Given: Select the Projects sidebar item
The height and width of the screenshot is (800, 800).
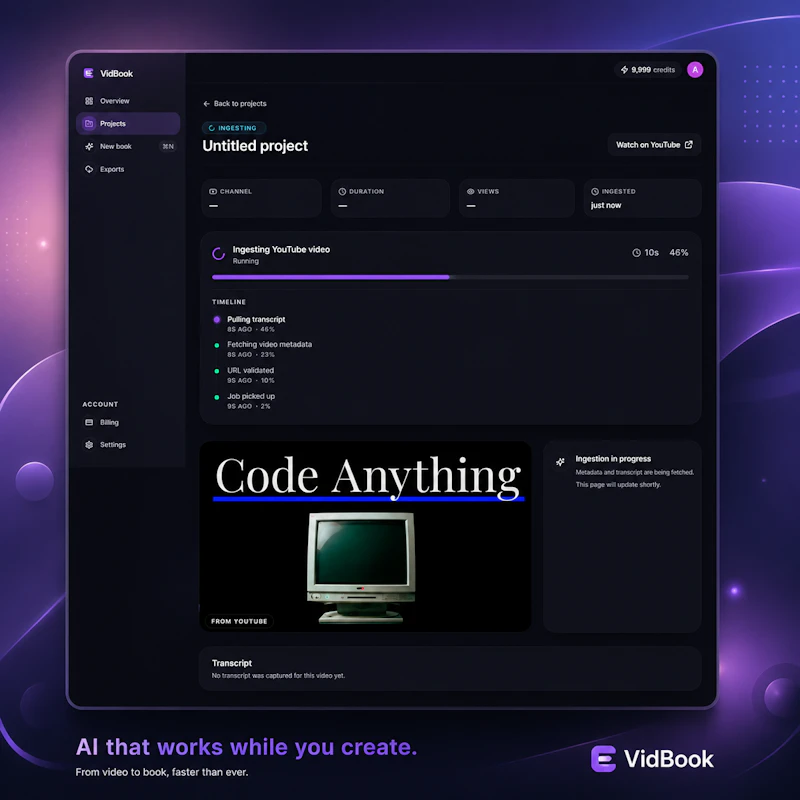Looking at the screenshot, I should tap(128, 123).
